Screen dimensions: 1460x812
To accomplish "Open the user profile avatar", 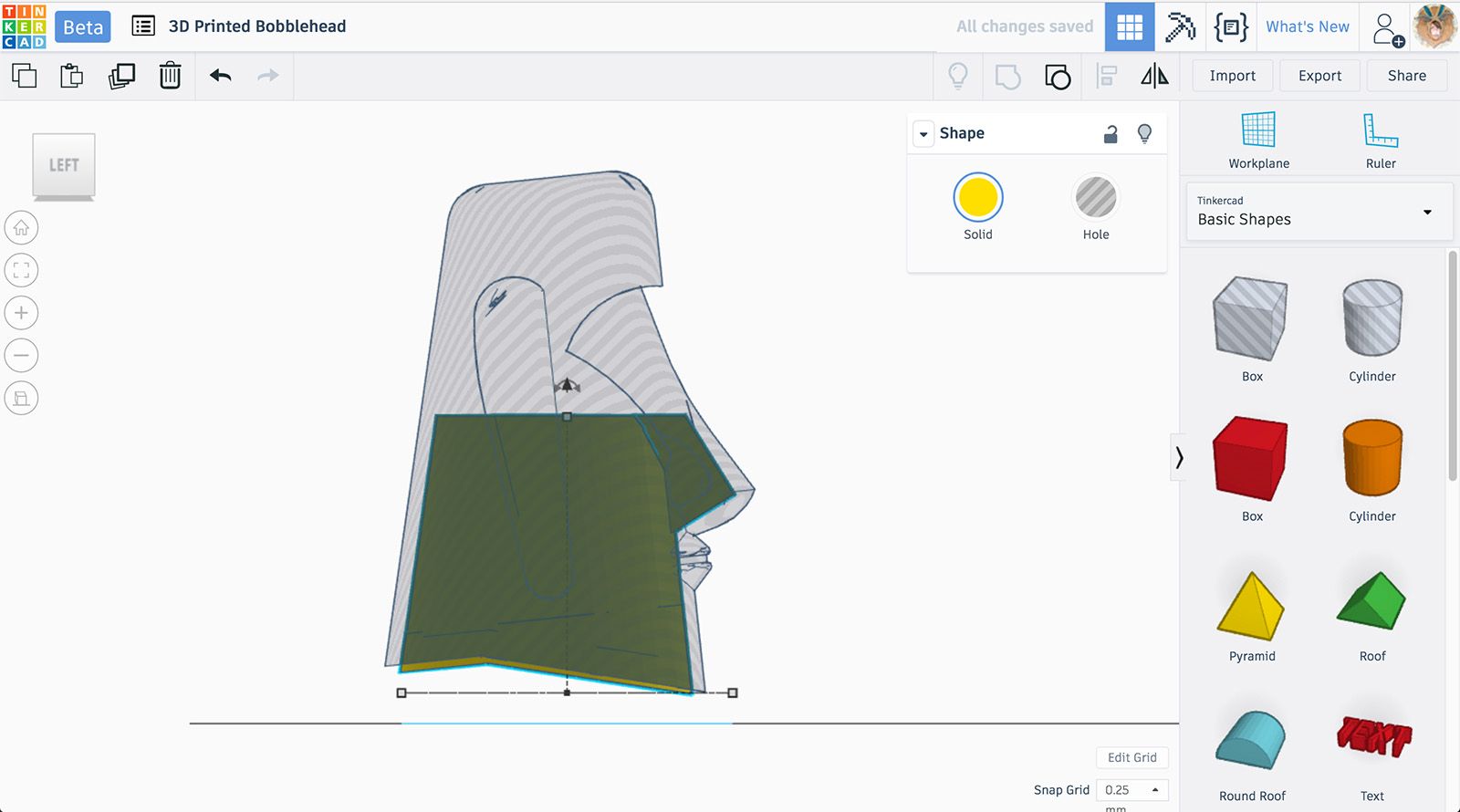I will (x=1435, y=26).
